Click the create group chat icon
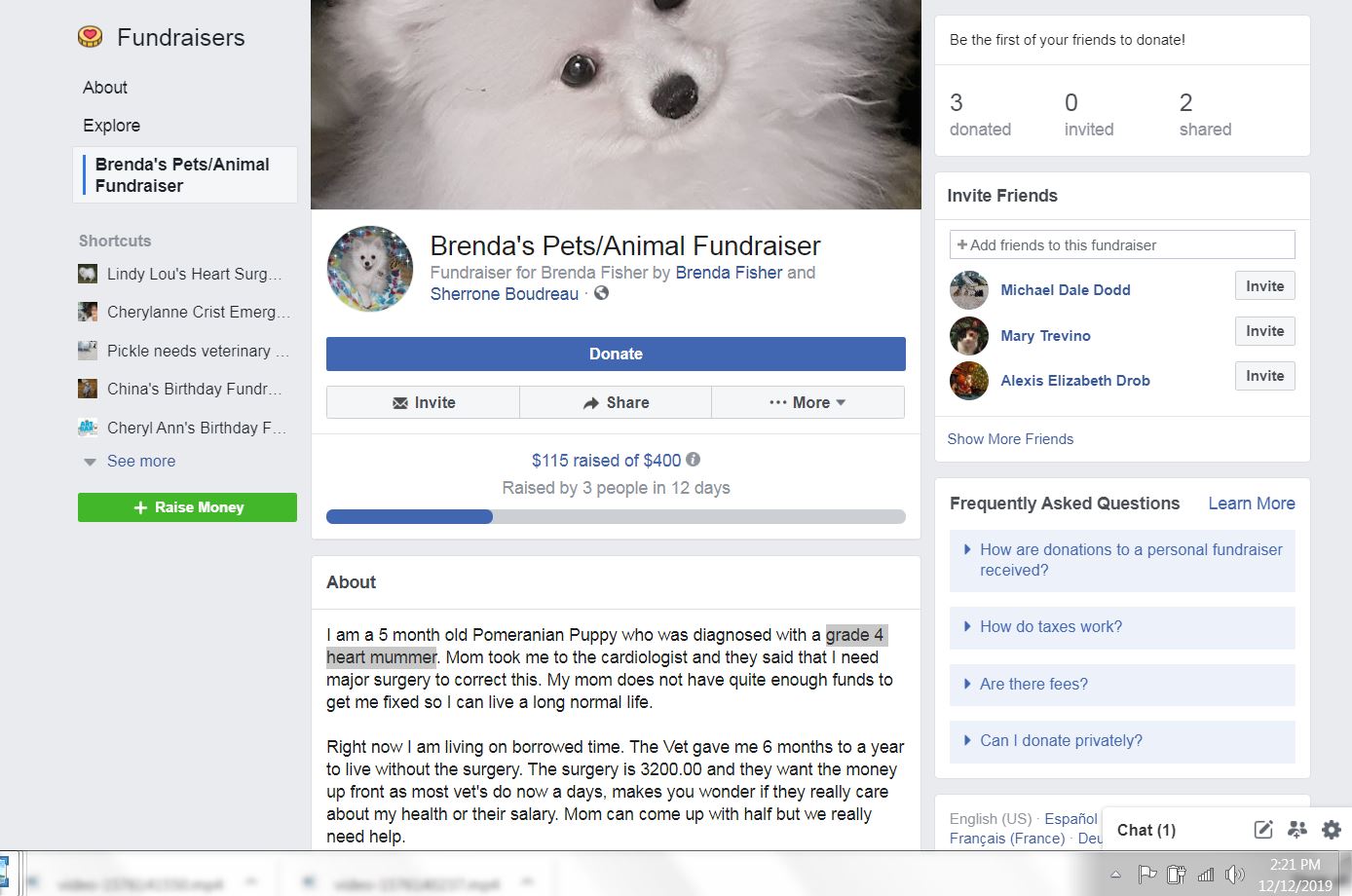The width and height of the screenshot is (1352, 896). [1296, 830]
